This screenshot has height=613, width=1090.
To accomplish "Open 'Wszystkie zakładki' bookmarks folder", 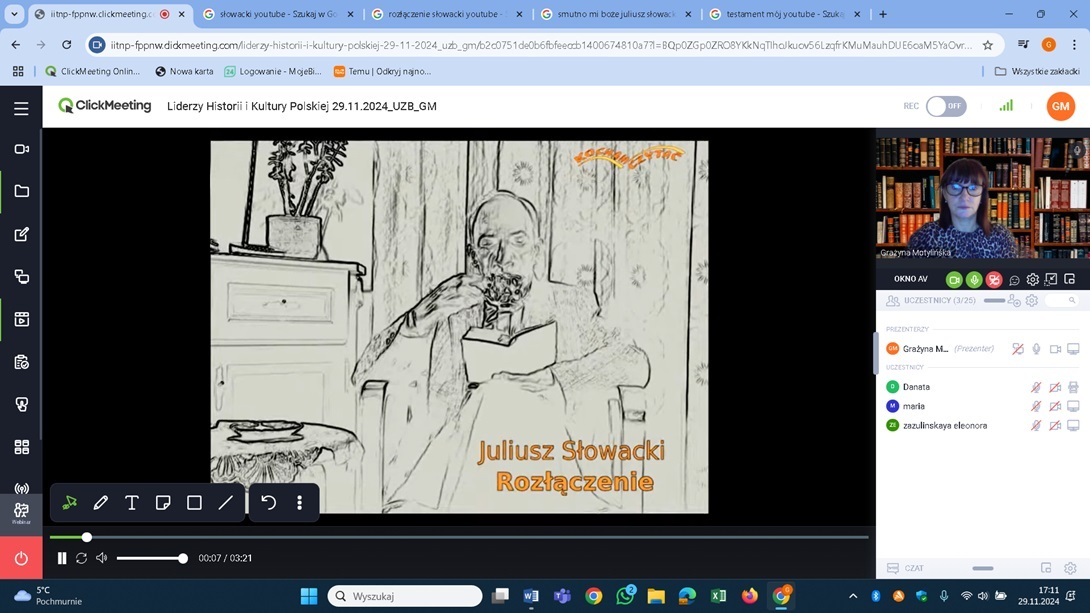I will [1037, 71].
